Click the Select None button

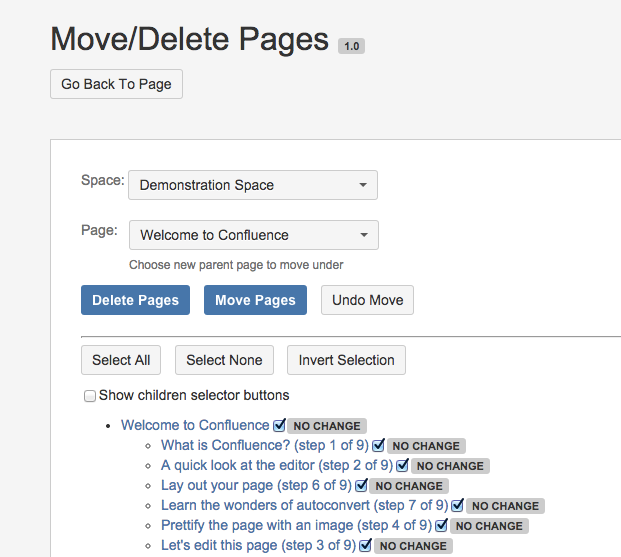[224, 360]
